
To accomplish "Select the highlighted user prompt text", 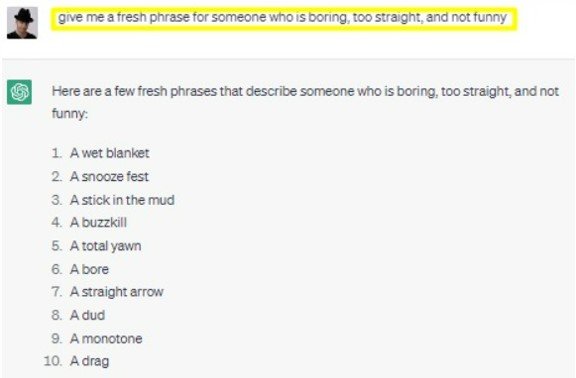I will pos(283,17).
